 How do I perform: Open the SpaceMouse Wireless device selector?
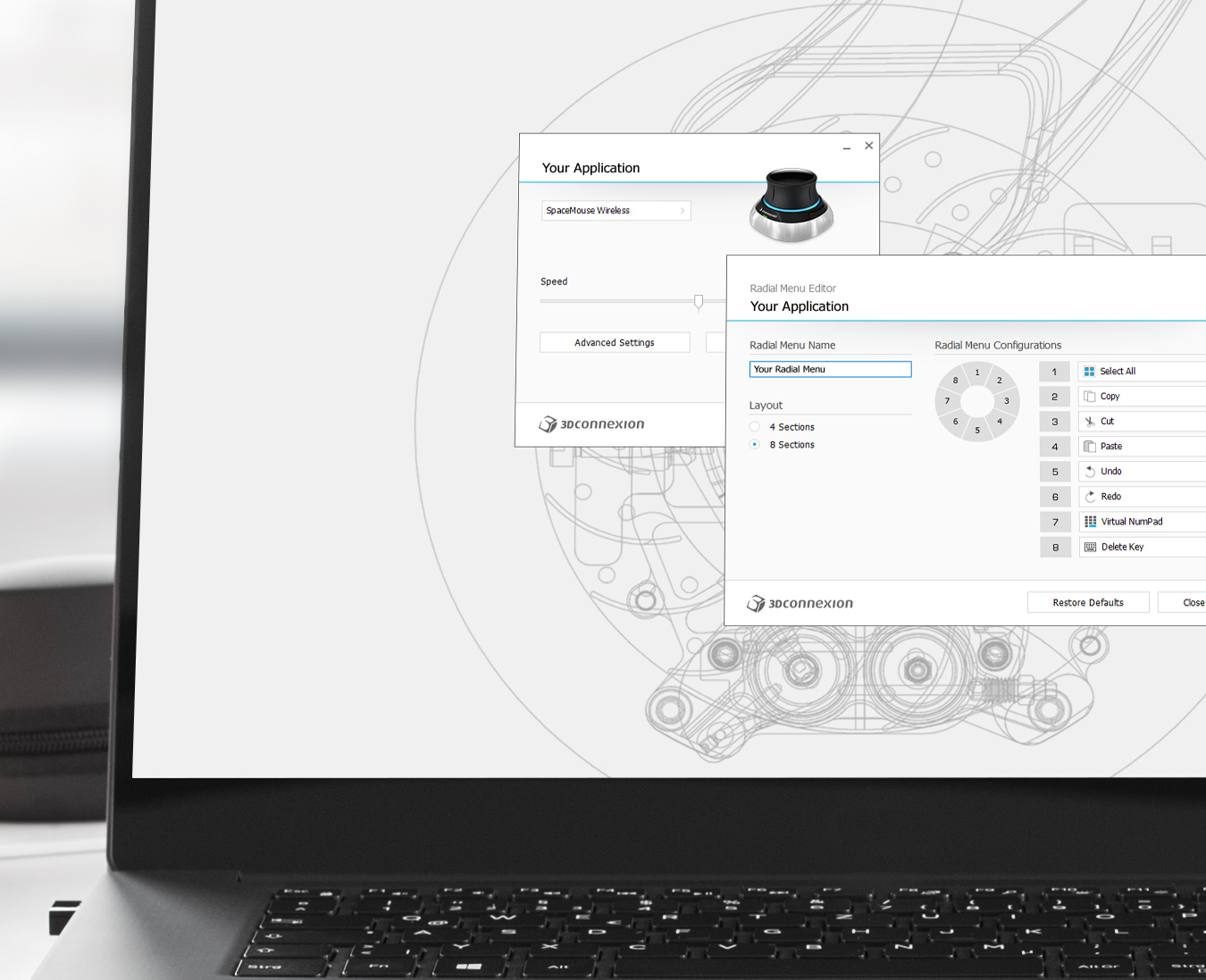(616, 211)
